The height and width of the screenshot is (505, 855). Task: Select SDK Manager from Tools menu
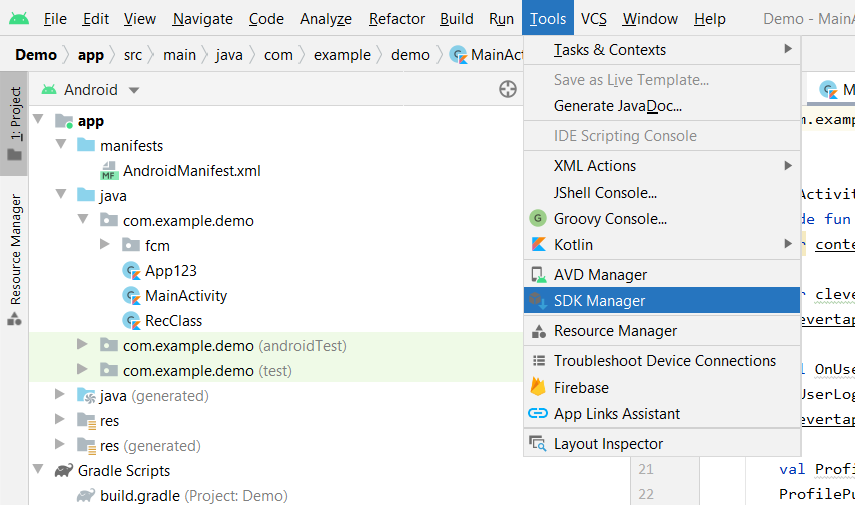pos(662,300)
